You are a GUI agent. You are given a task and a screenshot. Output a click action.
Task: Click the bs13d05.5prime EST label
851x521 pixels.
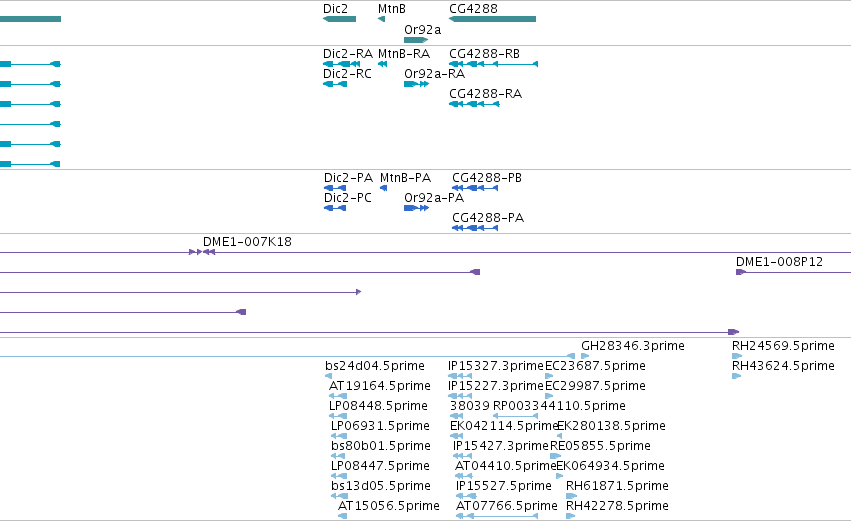pyautogui.click(x=381, y=487)
